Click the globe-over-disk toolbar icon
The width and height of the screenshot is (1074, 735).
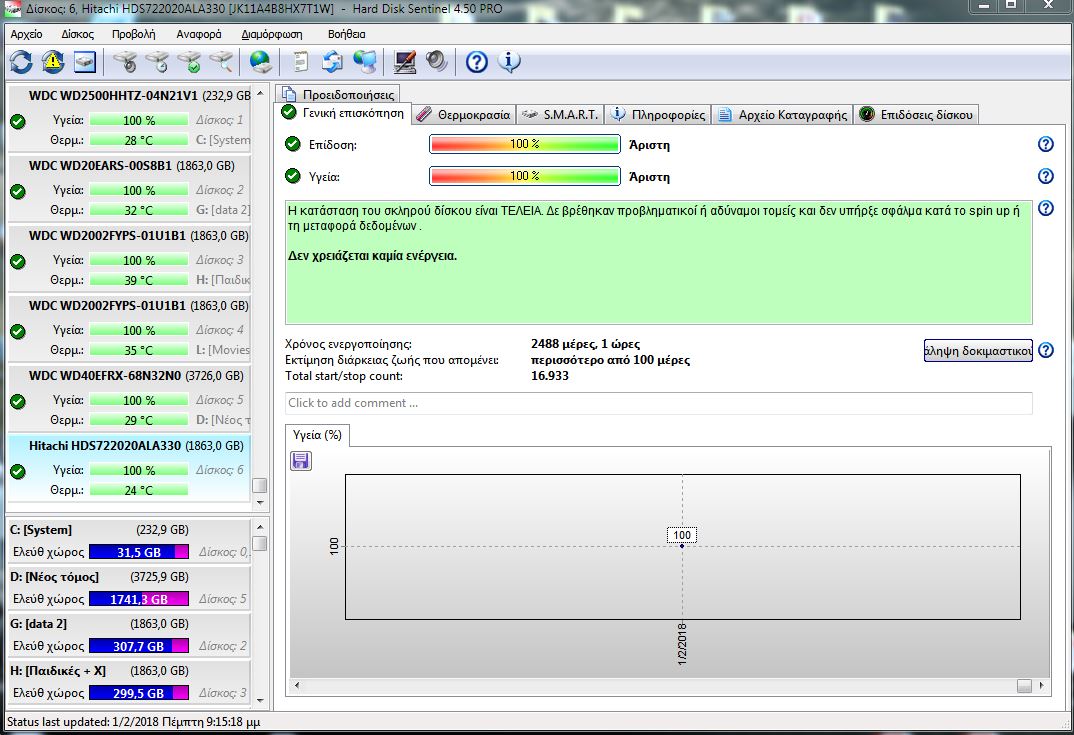click(260, 62)
